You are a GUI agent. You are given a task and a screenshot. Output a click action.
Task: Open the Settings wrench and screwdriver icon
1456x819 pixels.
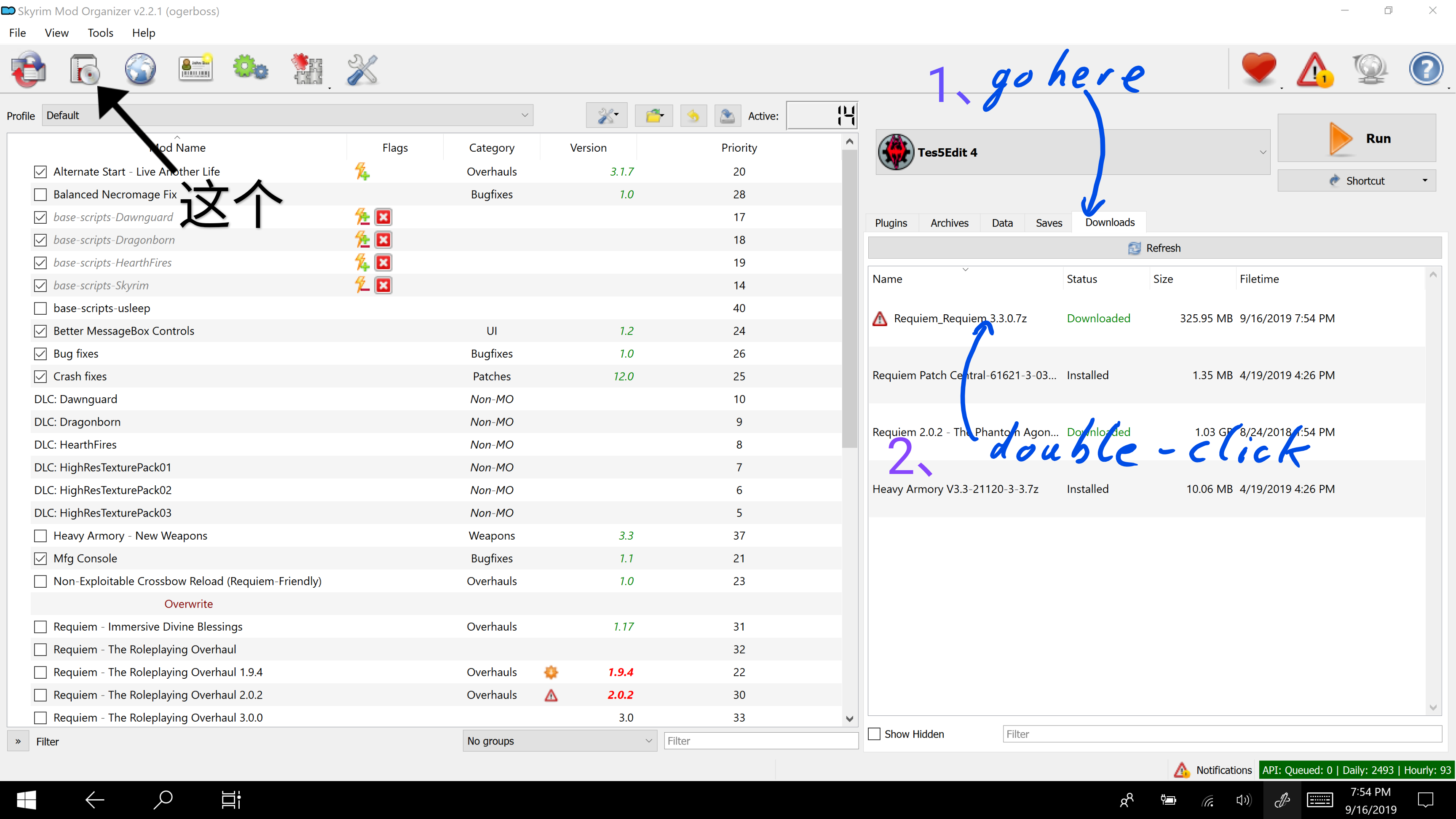(362, 70)
